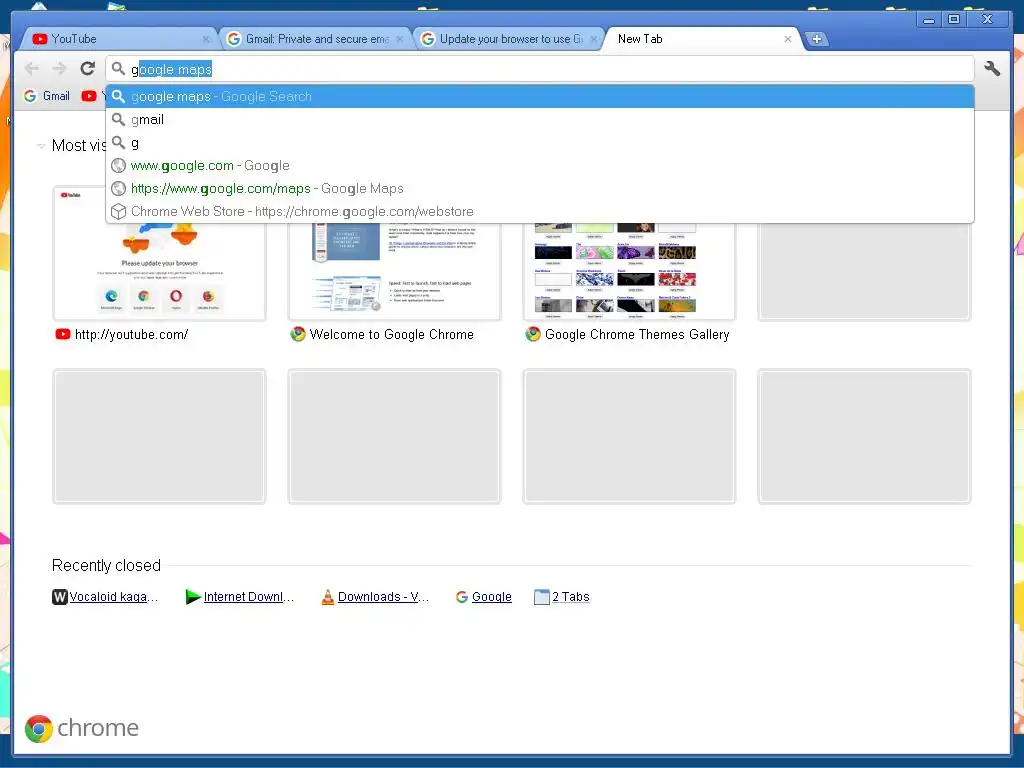Click the YouTube bookmark icon in bookmarks bar
The image size is (1024, 768).
pyautogui.click(x=89, y=96)
